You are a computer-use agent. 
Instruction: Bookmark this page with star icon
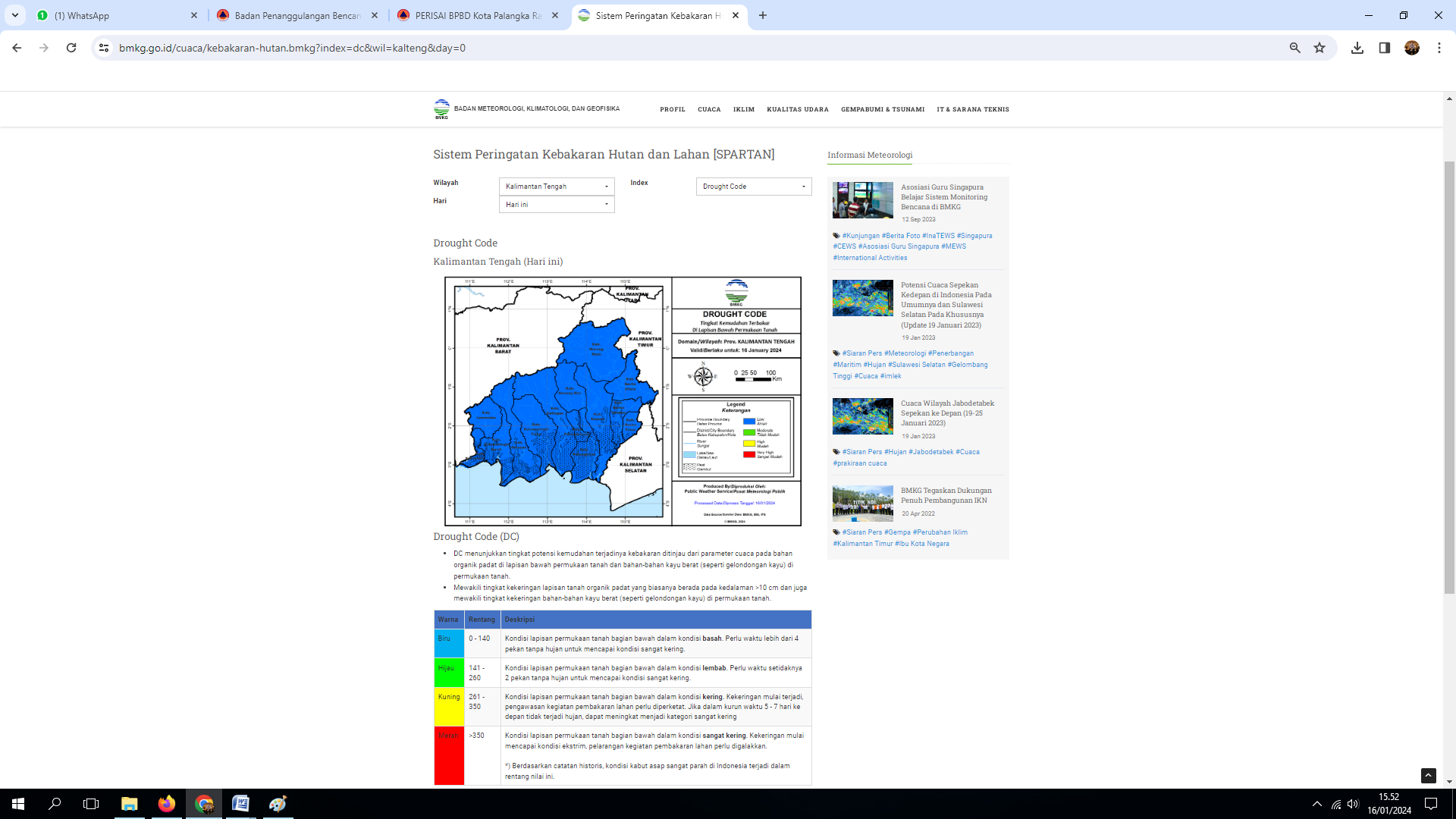pyautogui.click(x=1319, y=48)
